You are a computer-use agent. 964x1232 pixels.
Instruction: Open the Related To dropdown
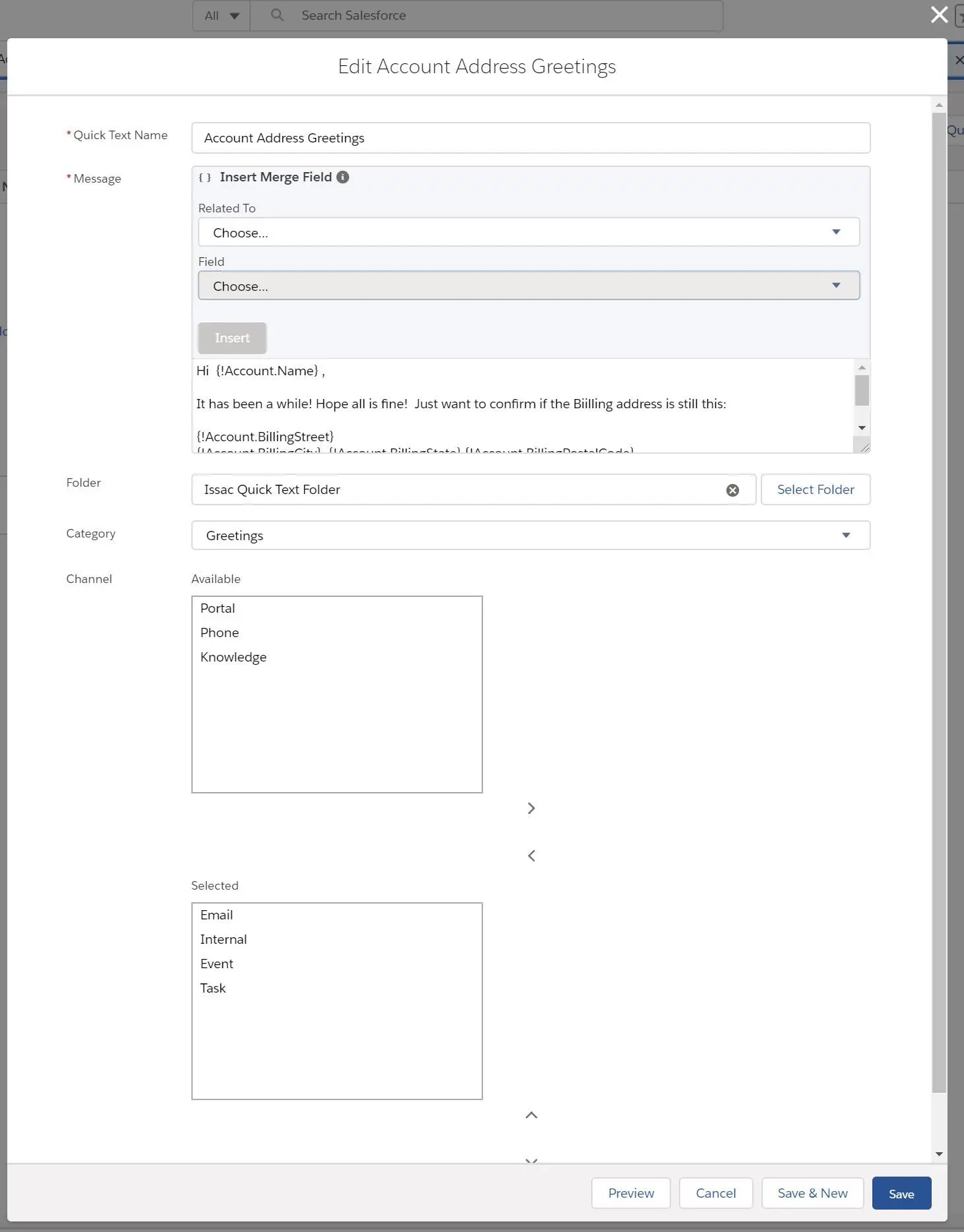(x=529, y=232)
